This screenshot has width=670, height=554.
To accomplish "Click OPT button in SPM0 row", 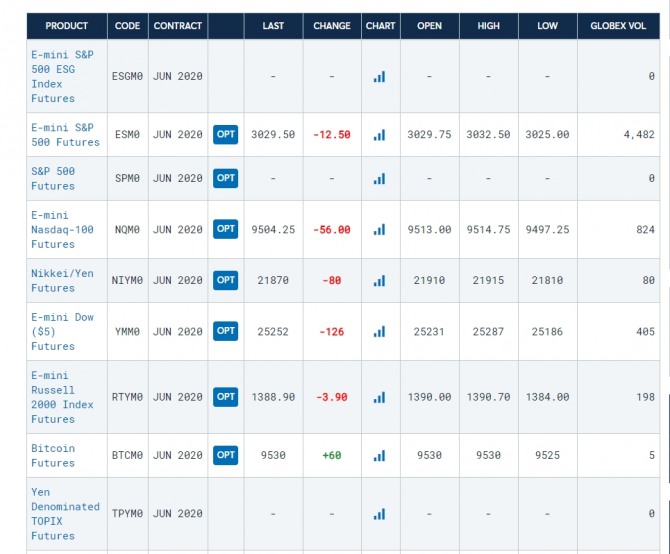I will point(226,178).
